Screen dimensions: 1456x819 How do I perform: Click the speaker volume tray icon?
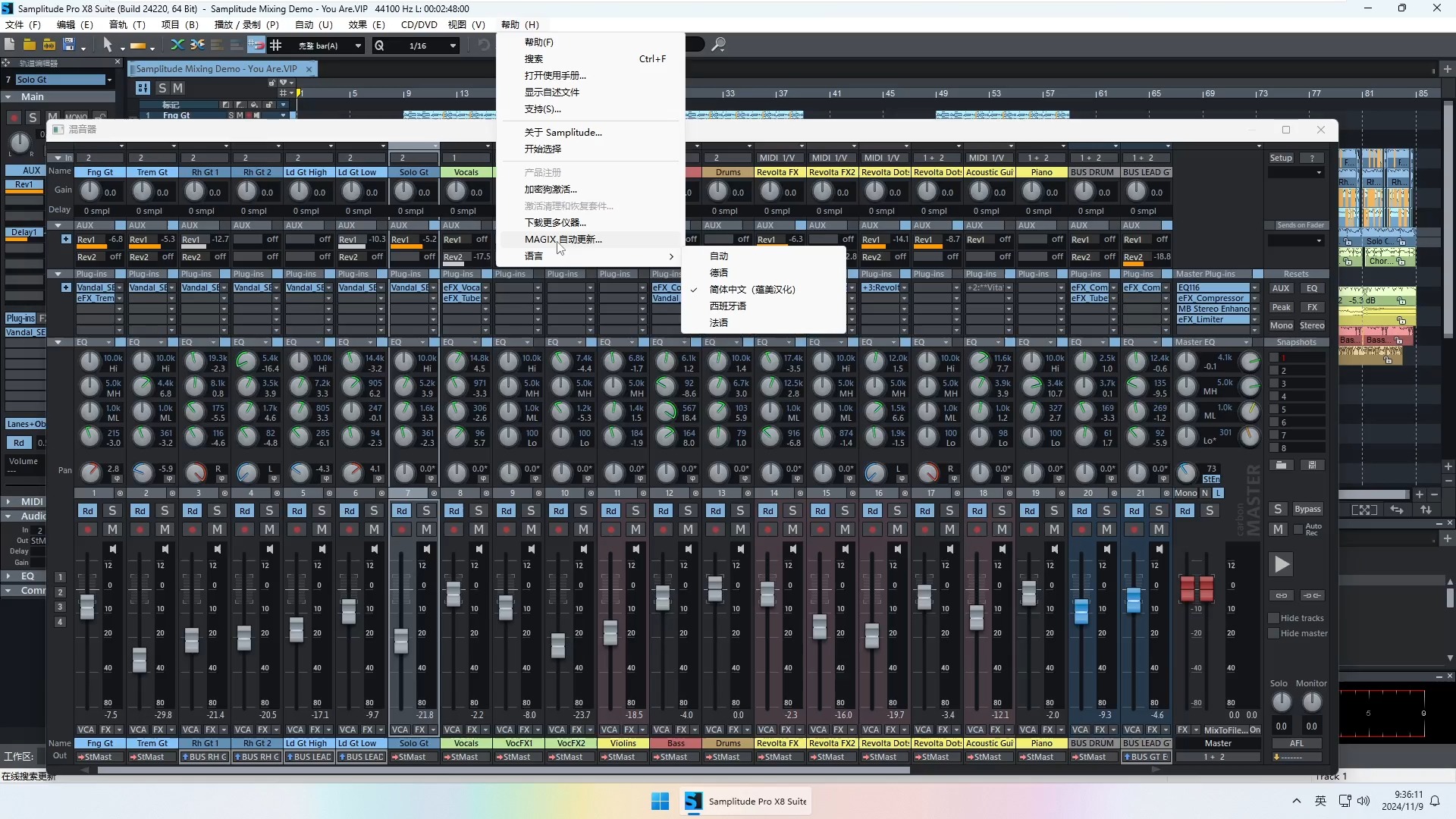(x=1363, y=801)
